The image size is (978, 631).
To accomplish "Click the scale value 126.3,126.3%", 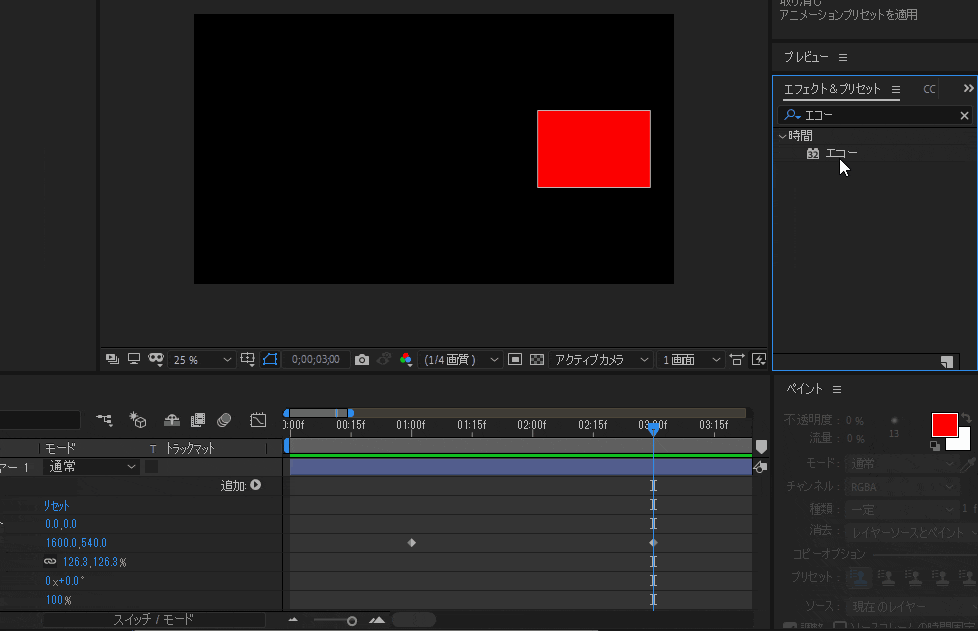I will point(94,562).
